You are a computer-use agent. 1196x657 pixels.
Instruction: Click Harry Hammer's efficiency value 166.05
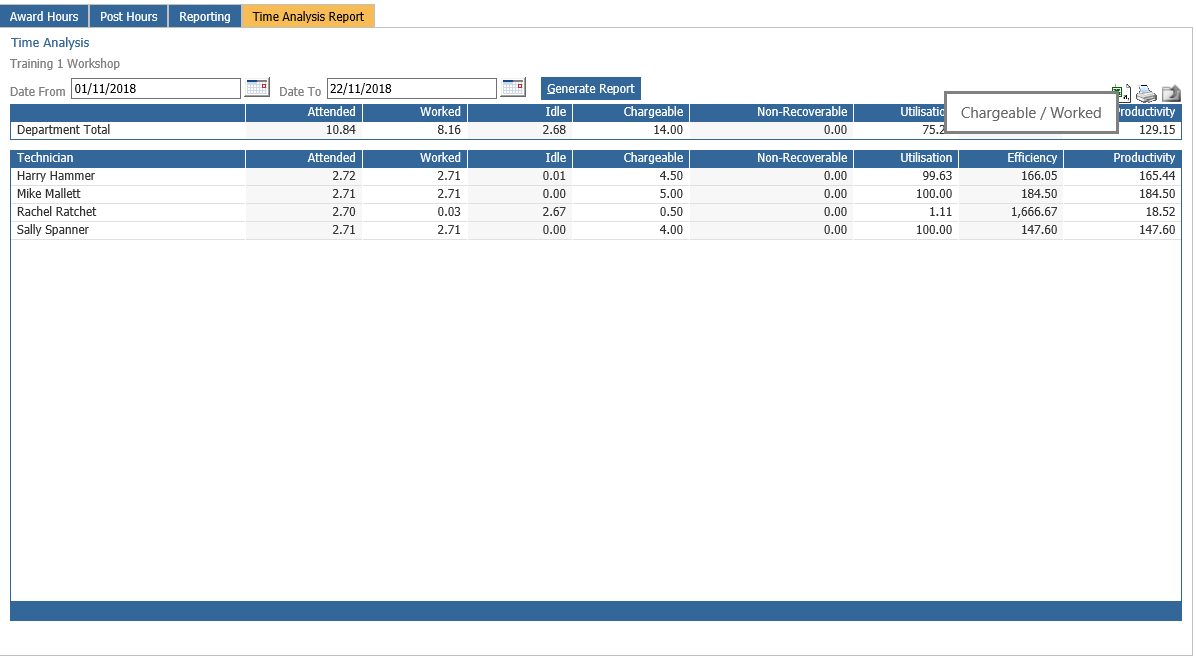tap(1039, 176)
